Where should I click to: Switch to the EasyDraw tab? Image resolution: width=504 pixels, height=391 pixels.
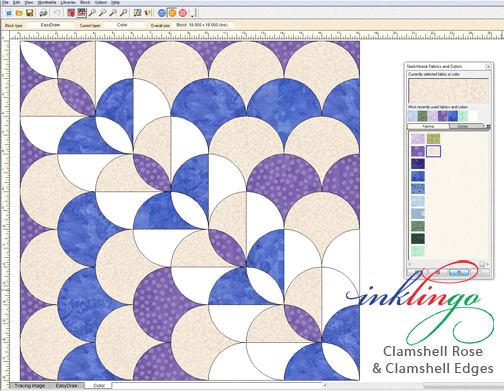[67, 386]
